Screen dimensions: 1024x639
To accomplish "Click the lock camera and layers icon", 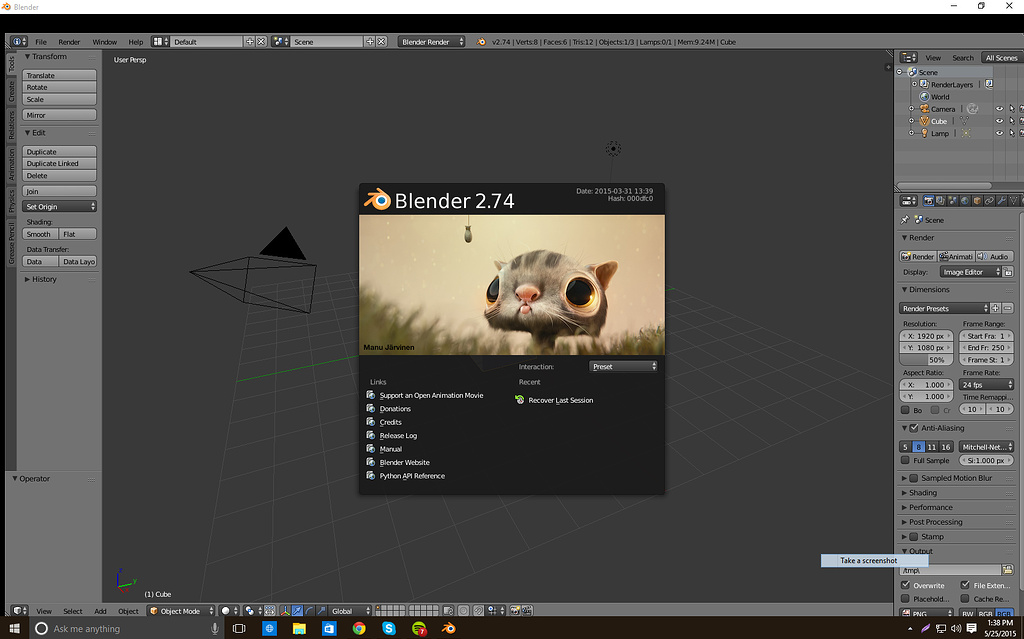I will (448, 611).
